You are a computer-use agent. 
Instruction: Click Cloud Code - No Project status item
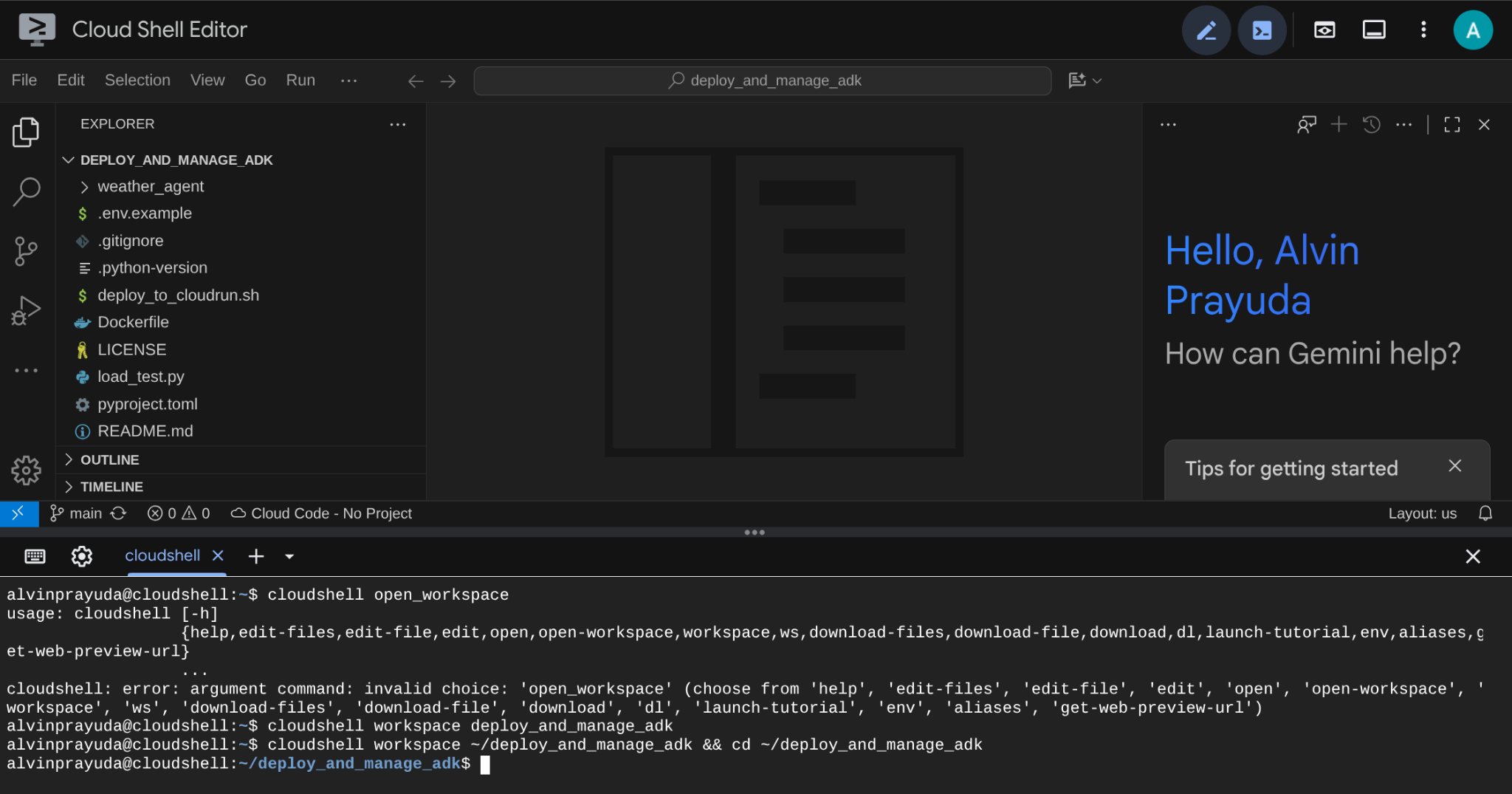coord(322,513)
